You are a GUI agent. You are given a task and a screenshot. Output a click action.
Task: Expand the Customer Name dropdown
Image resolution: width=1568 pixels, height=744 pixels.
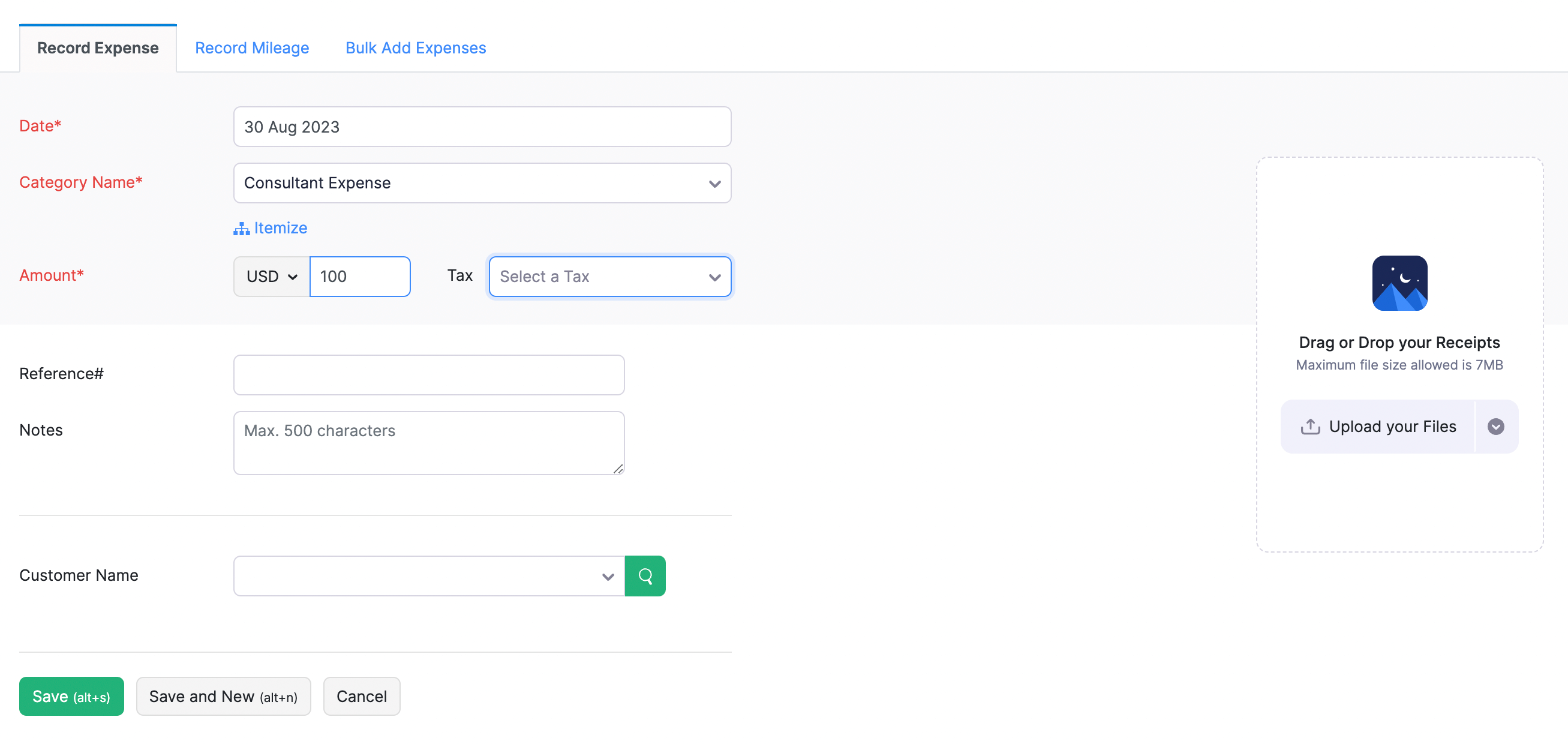pyautogui.click(x=608, y=576)
